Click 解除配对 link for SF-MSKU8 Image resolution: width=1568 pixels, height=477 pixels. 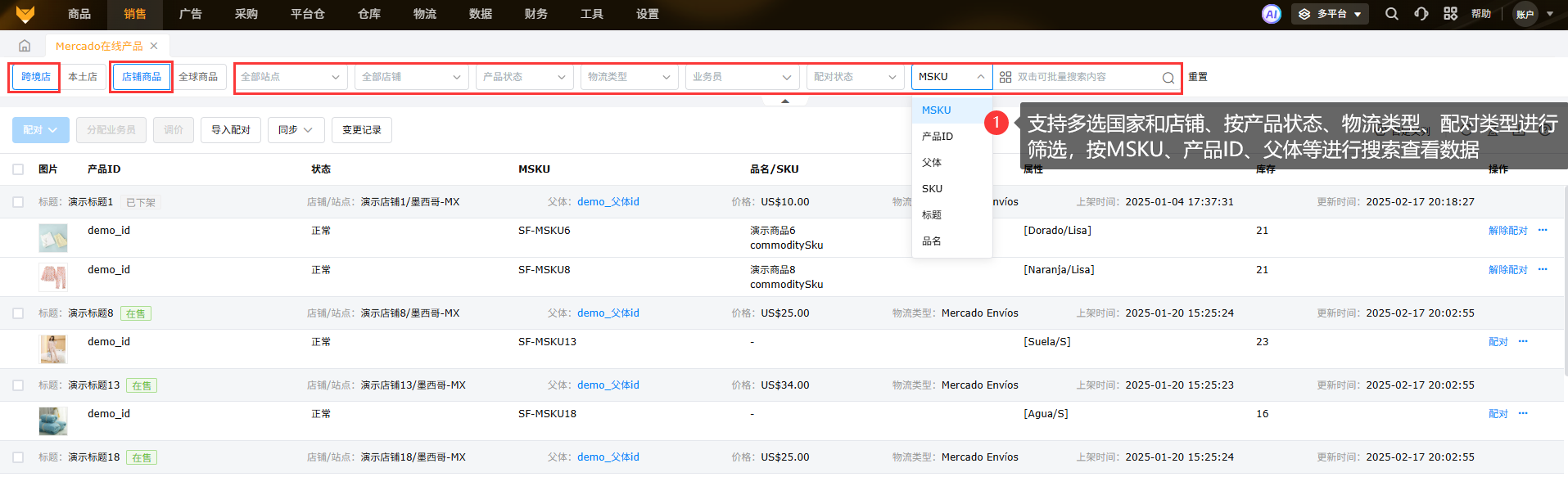(x=1507, y=270)
